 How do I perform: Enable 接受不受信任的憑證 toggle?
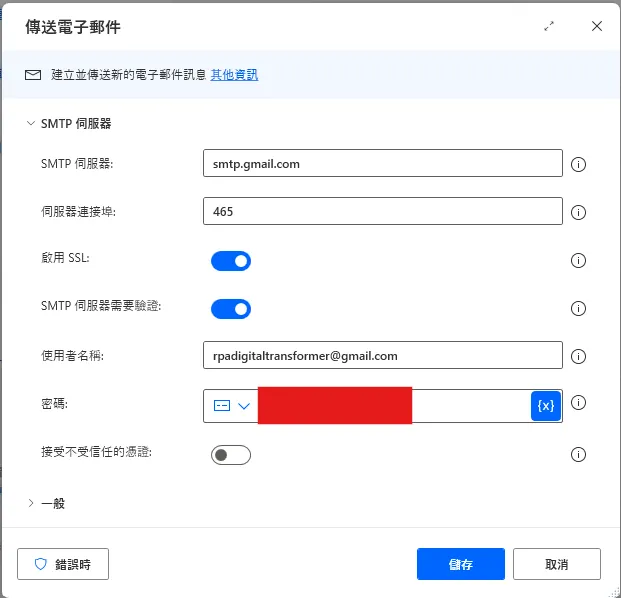tap(230, 455)
